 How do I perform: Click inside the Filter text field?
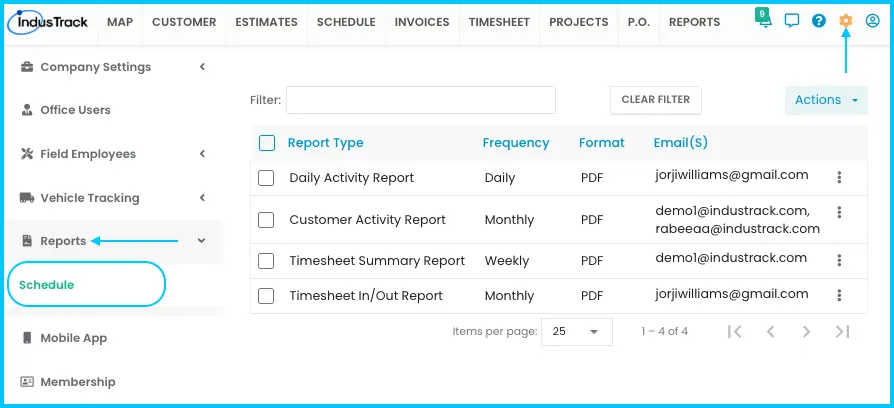coord(421,100)
